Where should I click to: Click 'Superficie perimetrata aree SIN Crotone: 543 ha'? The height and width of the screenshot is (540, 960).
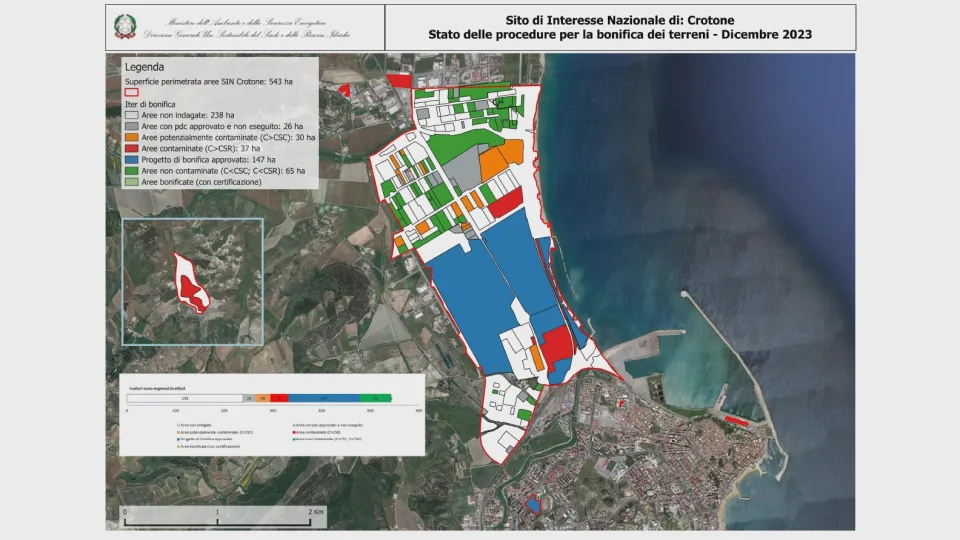click(x=209, y=81)
